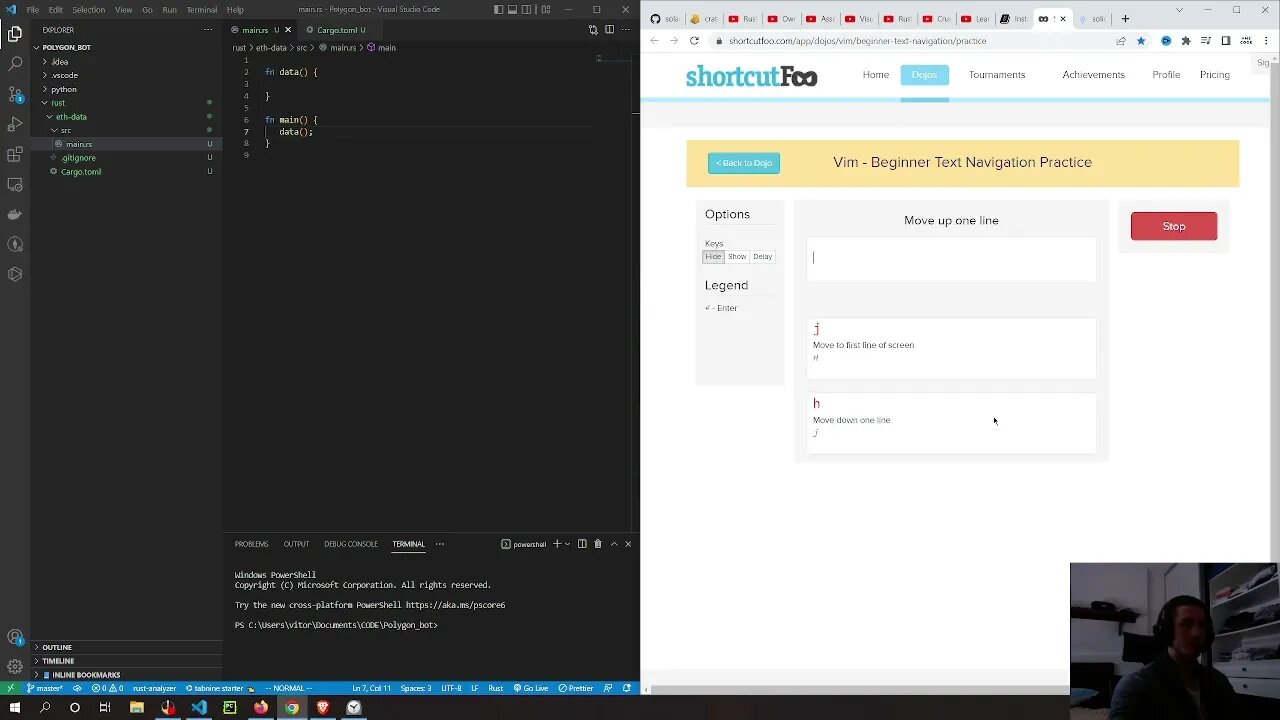Viewport: 1280px width, 720px height.
Task: Toggle Prettier in the status bar
Action: (576, 688)
